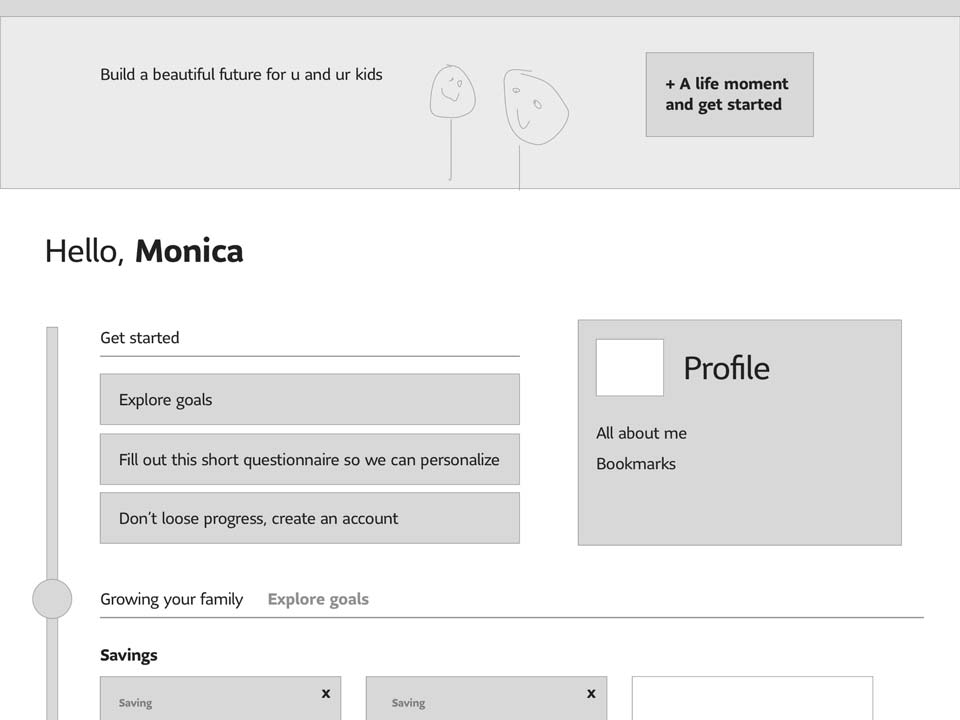Open the short questionnaire step
The width and height of the screenshot is (960, 720).
pos(310,459)
